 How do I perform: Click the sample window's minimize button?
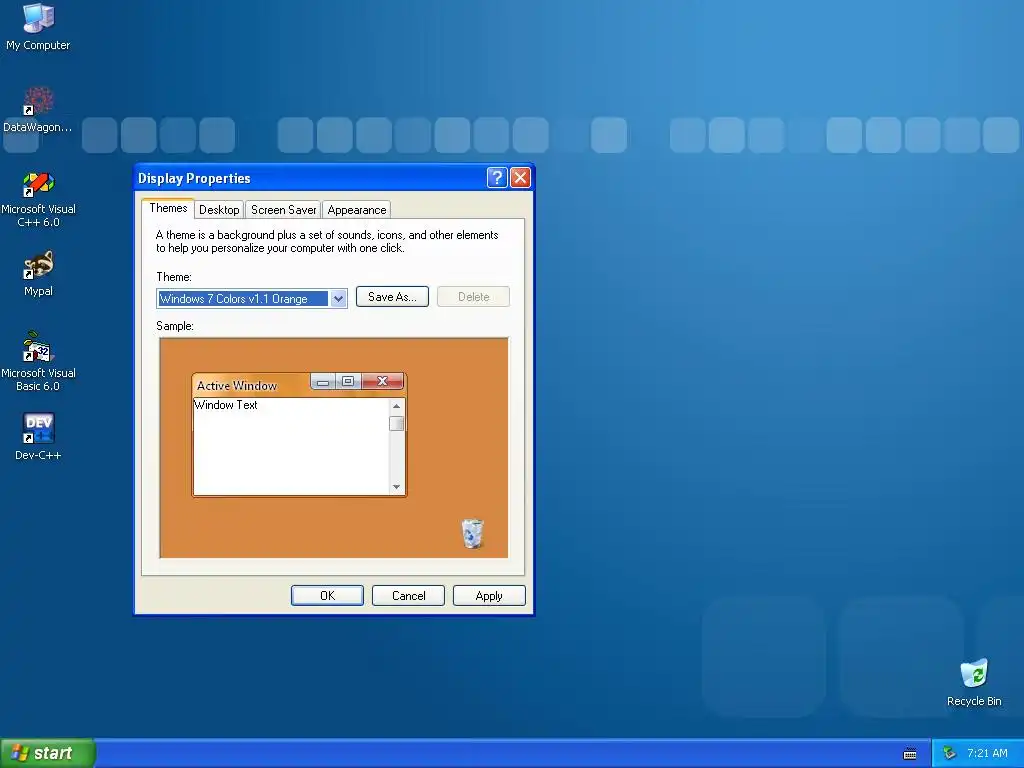point(323,381)
